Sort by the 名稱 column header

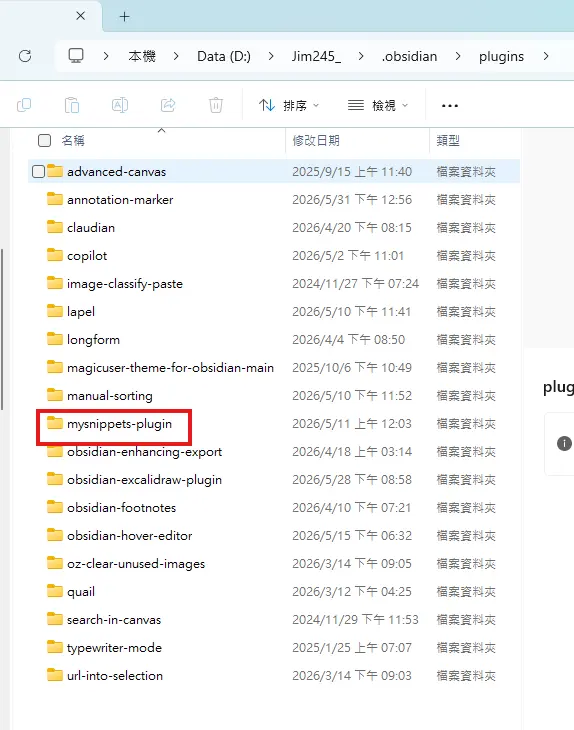(73, 141)
